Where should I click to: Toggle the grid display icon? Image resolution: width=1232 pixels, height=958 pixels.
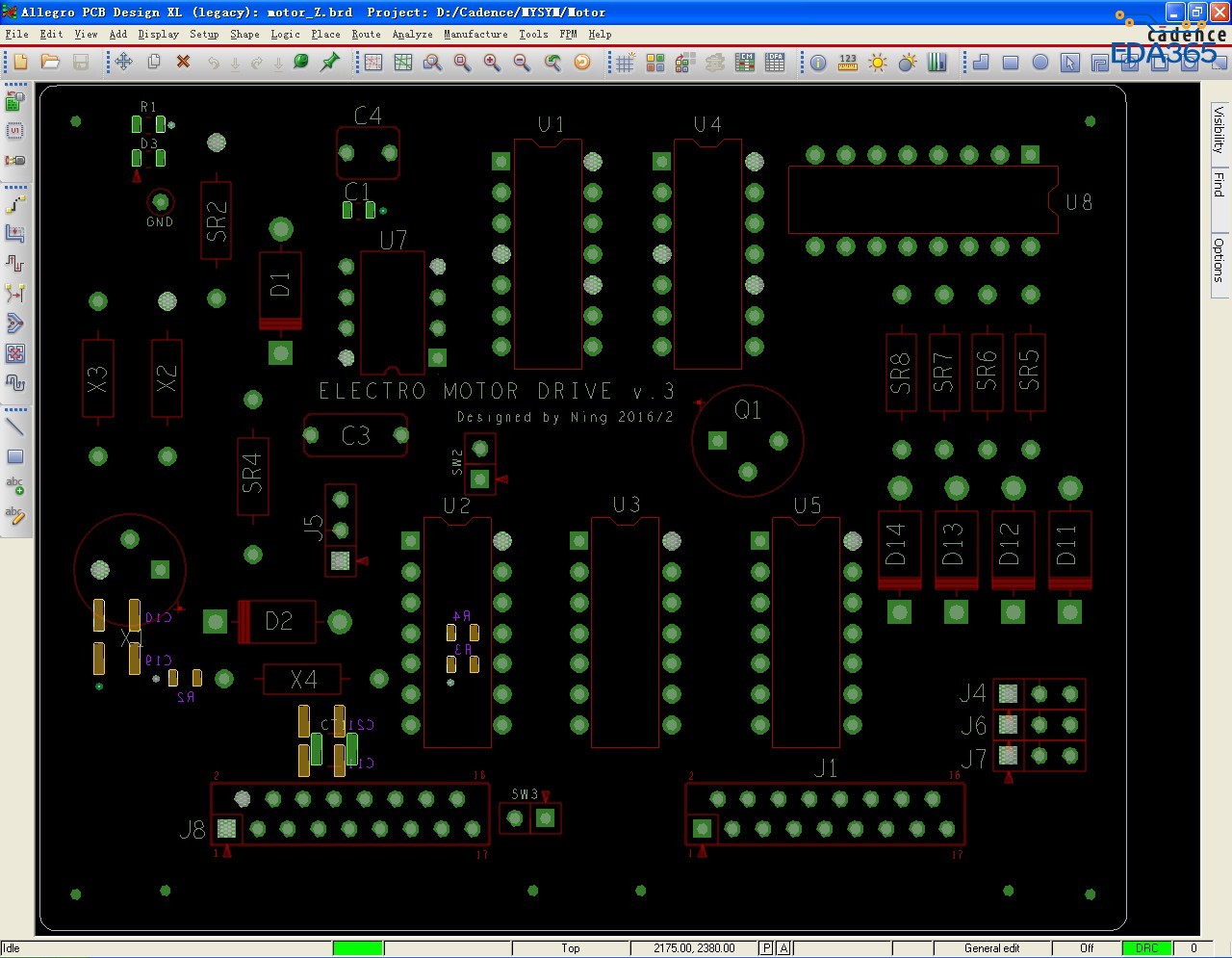point(626,63)
